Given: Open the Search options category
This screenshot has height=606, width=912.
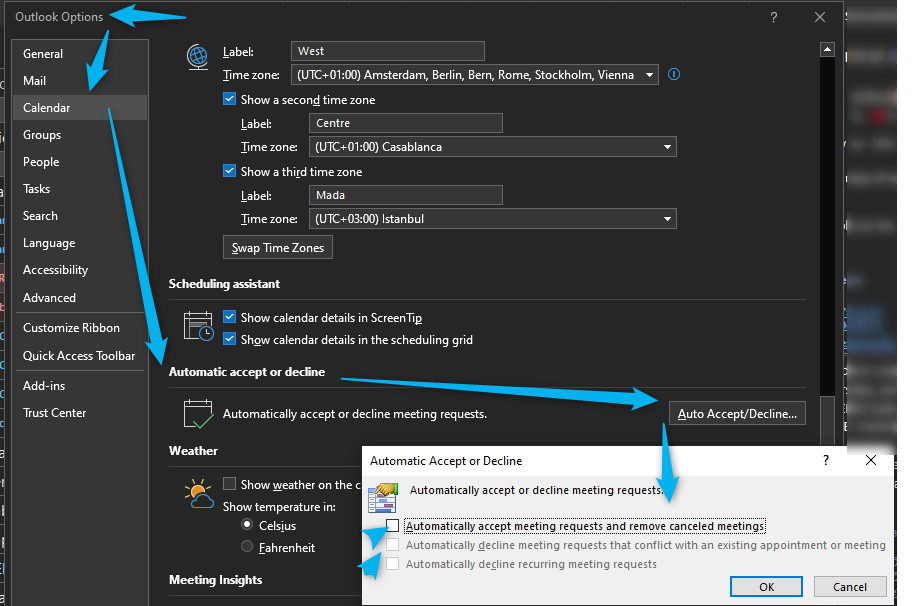Looking at the screenshot, I should (x=80, y=216).
